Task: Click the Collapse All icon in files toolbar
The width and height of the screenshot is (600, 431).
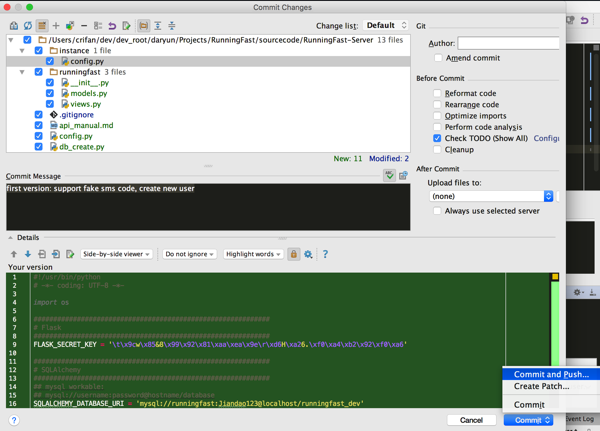Action: pos(171,26)
